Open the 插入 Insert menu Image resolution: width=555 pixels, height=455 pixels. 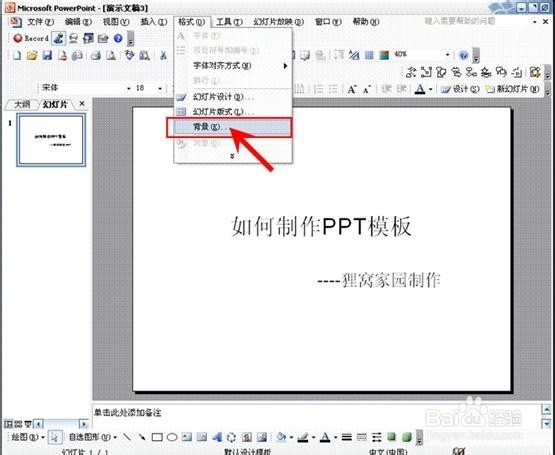click(153, 22)
